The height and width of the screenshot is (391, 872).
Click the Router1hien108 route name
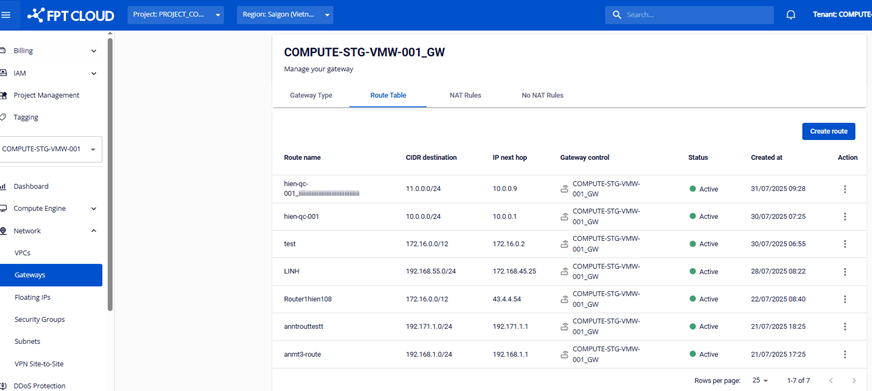click(x=308, y=299)
